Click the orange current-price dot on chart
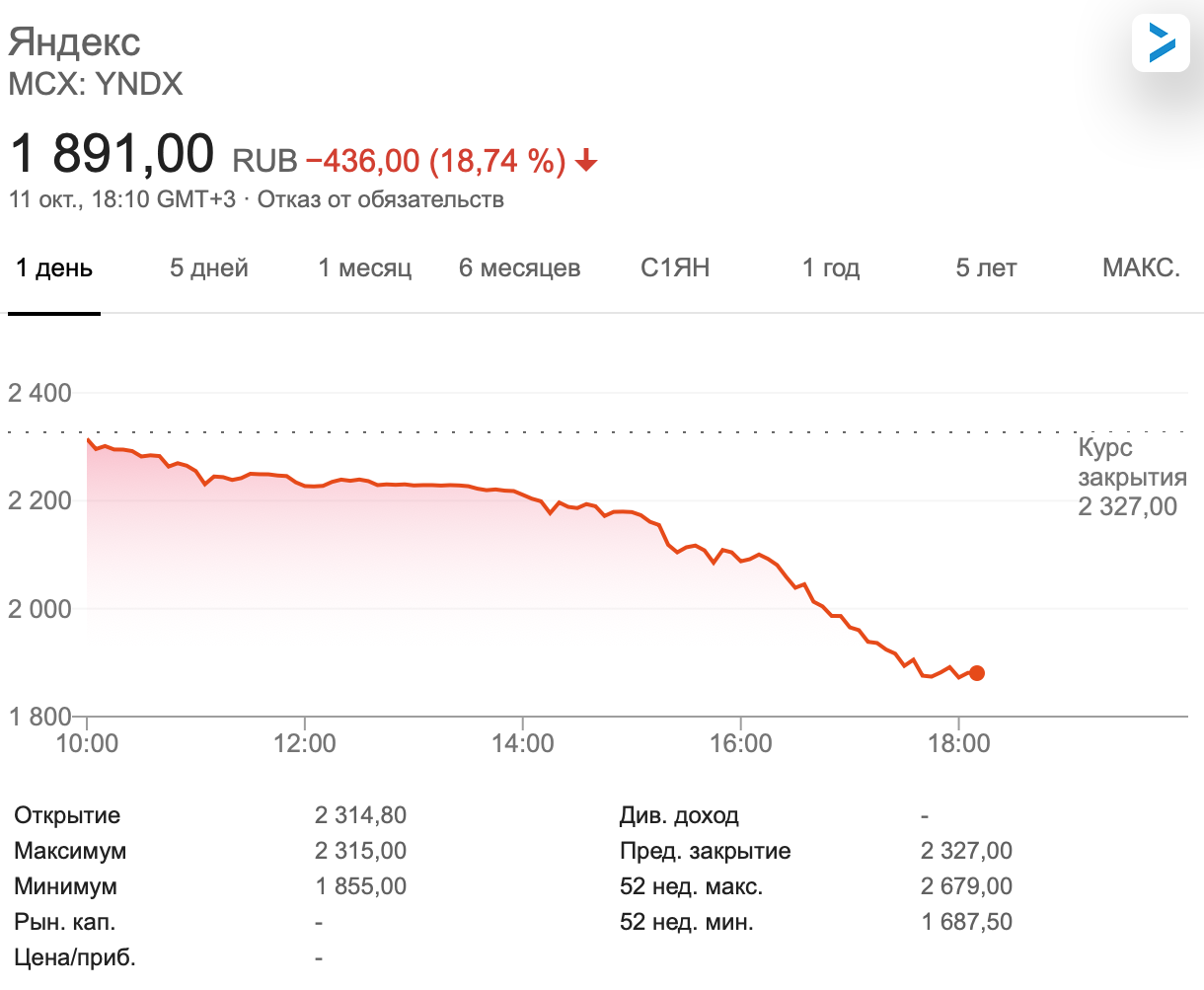1204x990 pixels. click(x=976, y=673)
